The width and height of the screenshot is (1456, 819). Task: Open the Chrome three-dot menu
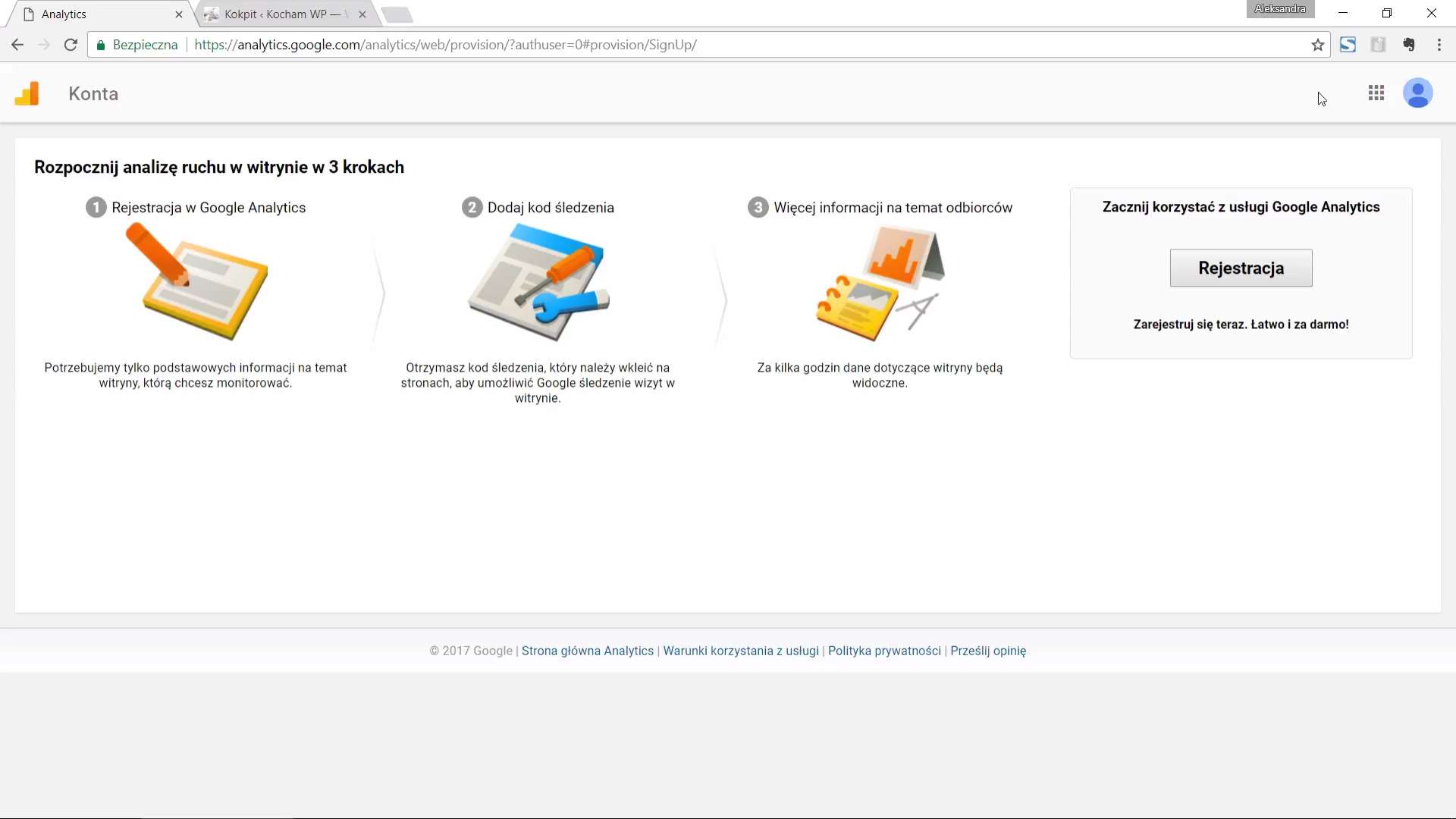(1439, 45)
